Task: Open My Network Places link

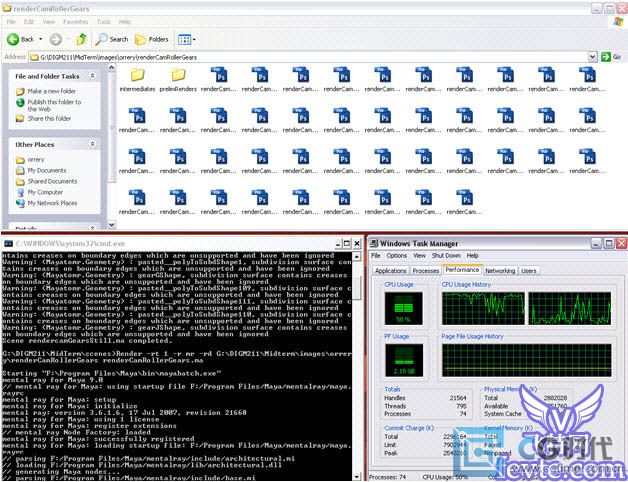Action: click(x=52, y=203)
